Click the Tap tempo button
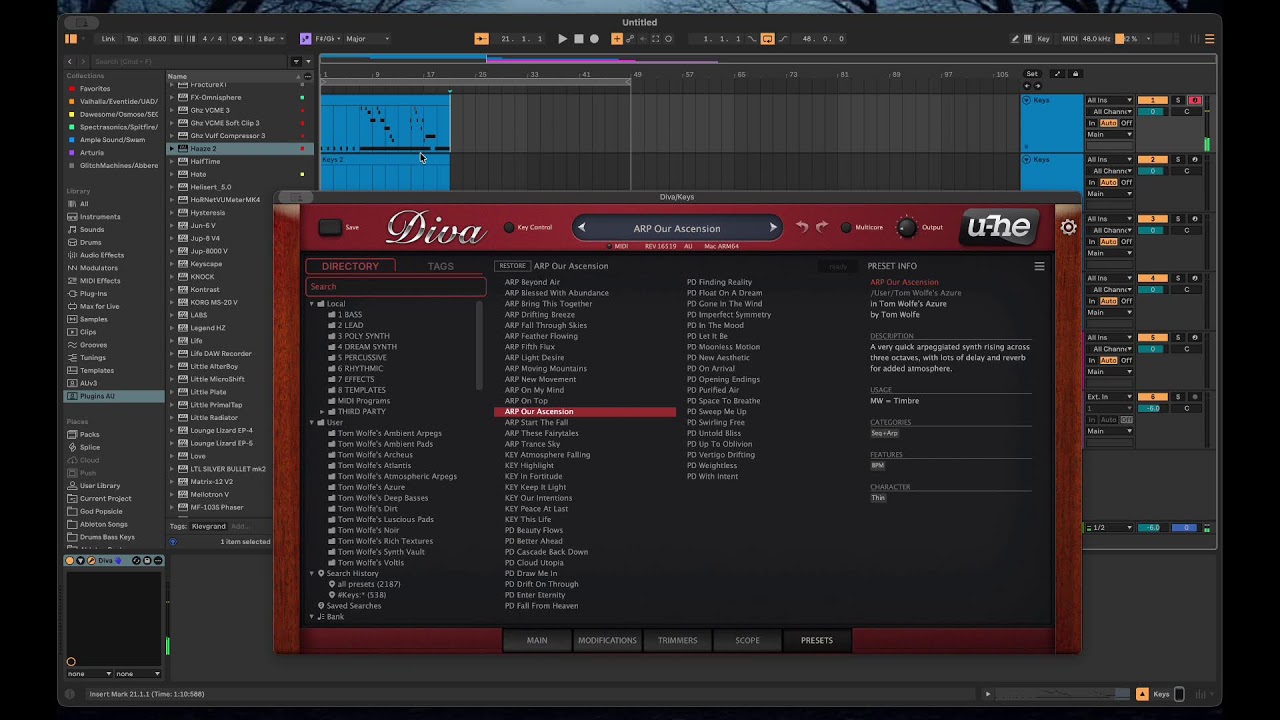The width and height of the screenshot is (1280, 720). click(x=132, y=39)
